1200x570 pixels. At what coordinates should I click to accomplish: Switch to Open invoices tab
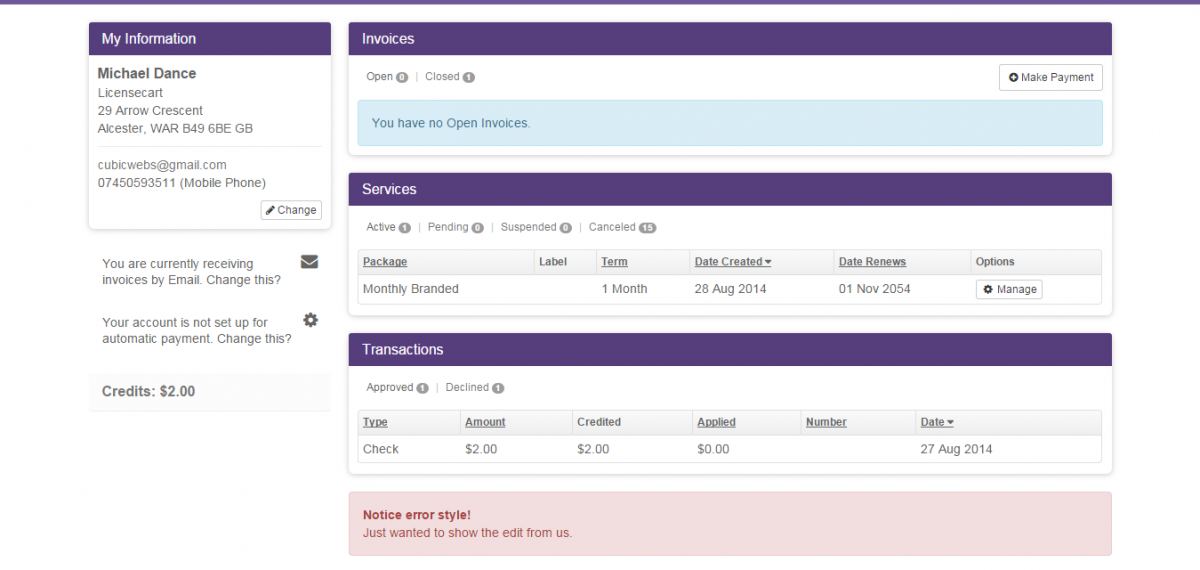(387, 76)
